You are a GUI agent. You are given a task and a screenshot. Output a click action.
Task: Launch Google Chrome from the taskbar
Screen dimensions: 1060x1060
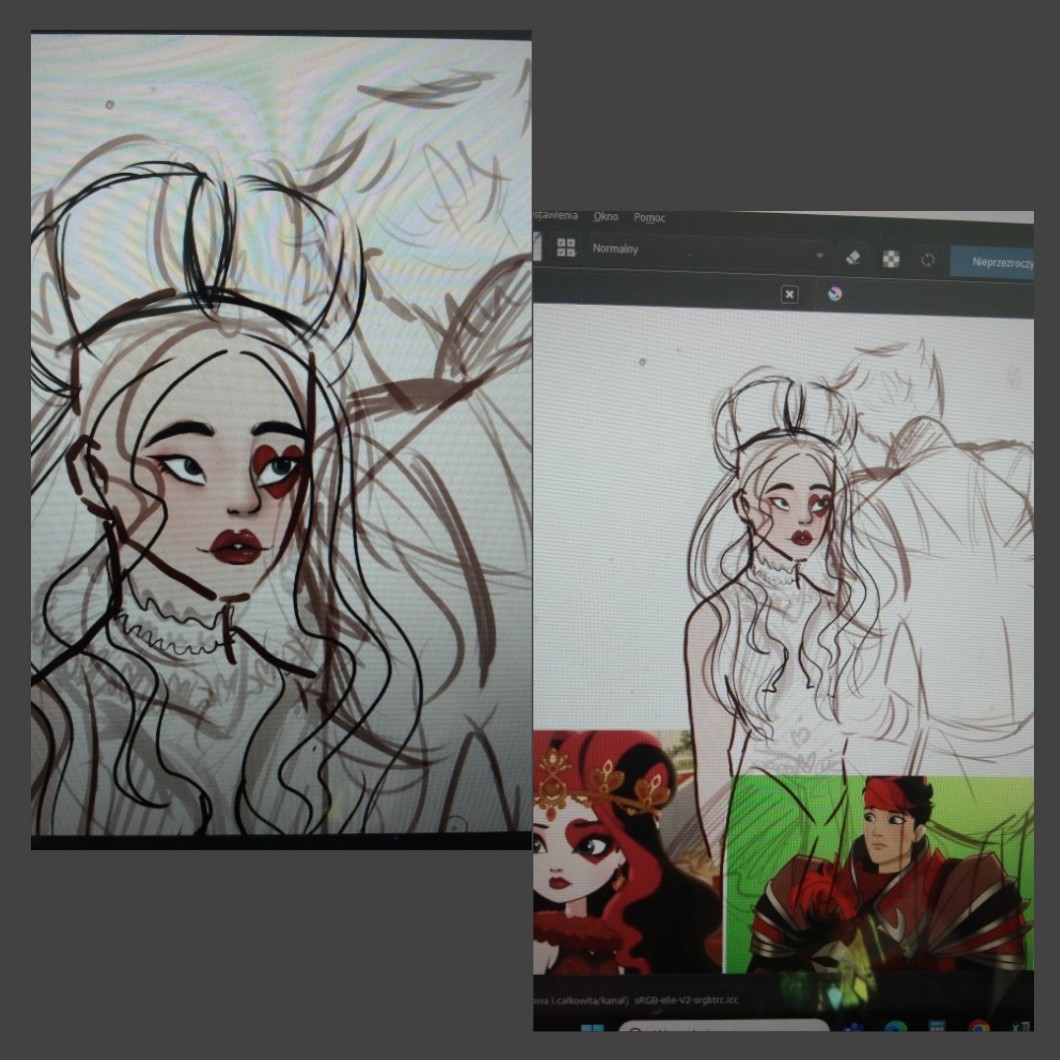click(979, 1029)
